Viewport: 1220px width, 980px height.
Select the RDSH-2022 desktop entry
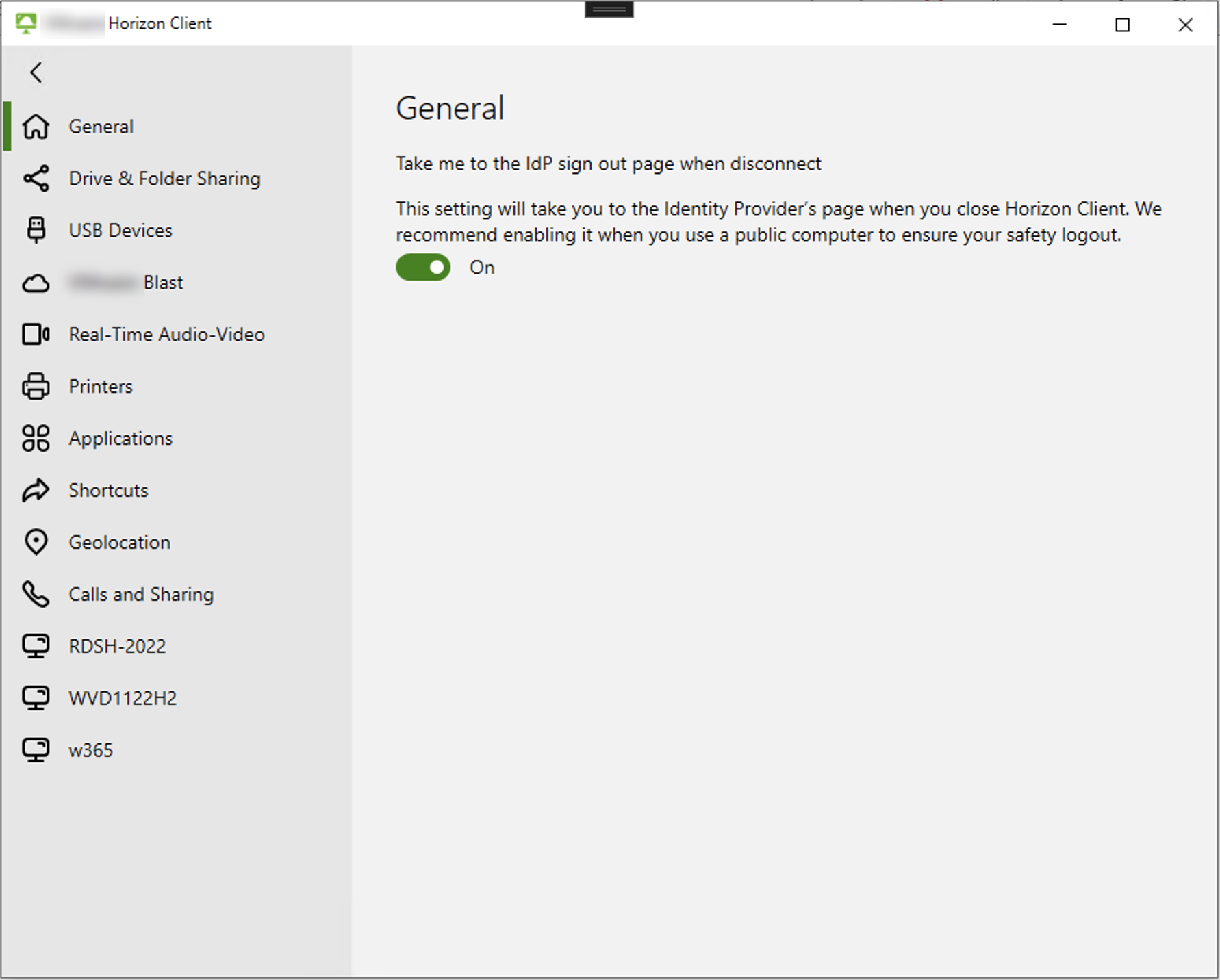pos(177,647)
